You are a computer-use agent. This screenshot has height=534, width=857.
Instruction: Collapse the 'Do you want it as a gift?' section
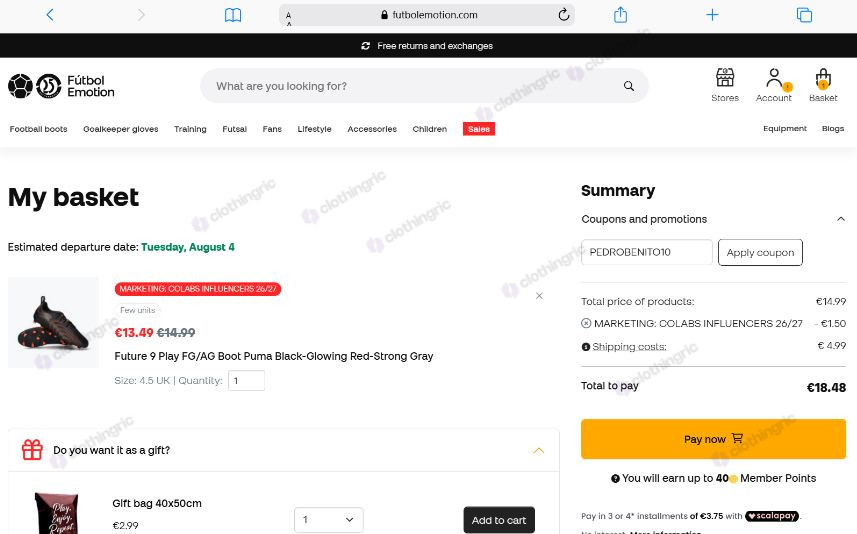(x=538, y=450)
